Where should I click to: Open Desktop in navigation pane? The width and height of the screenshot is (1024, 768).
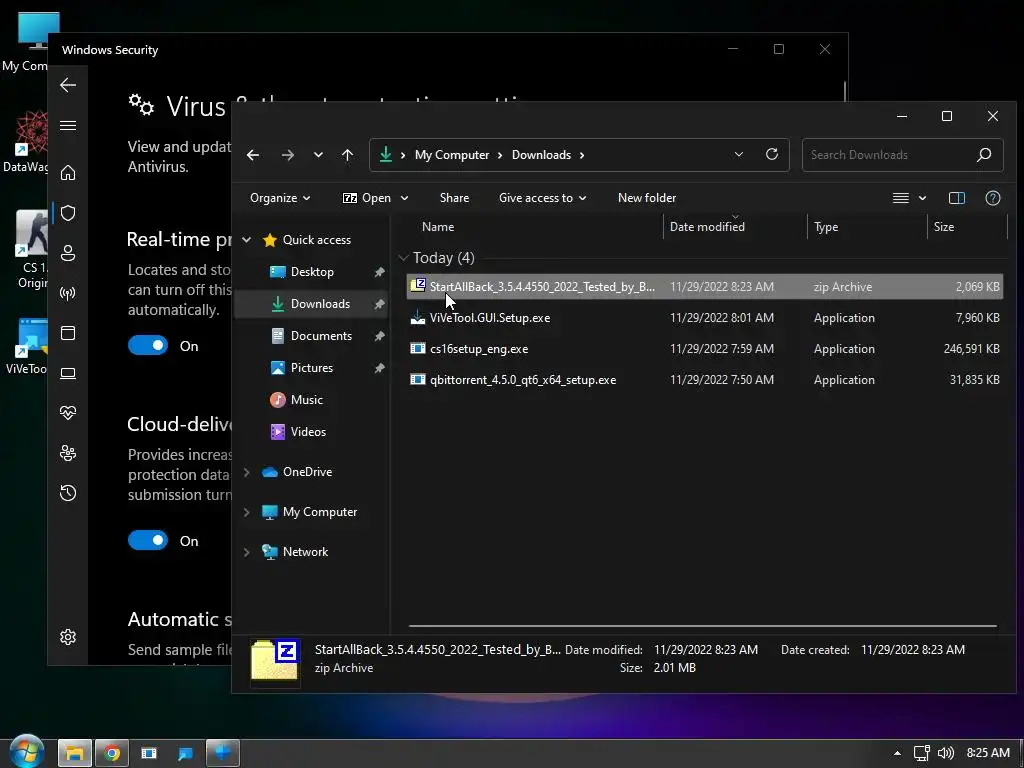click(312, 272)
